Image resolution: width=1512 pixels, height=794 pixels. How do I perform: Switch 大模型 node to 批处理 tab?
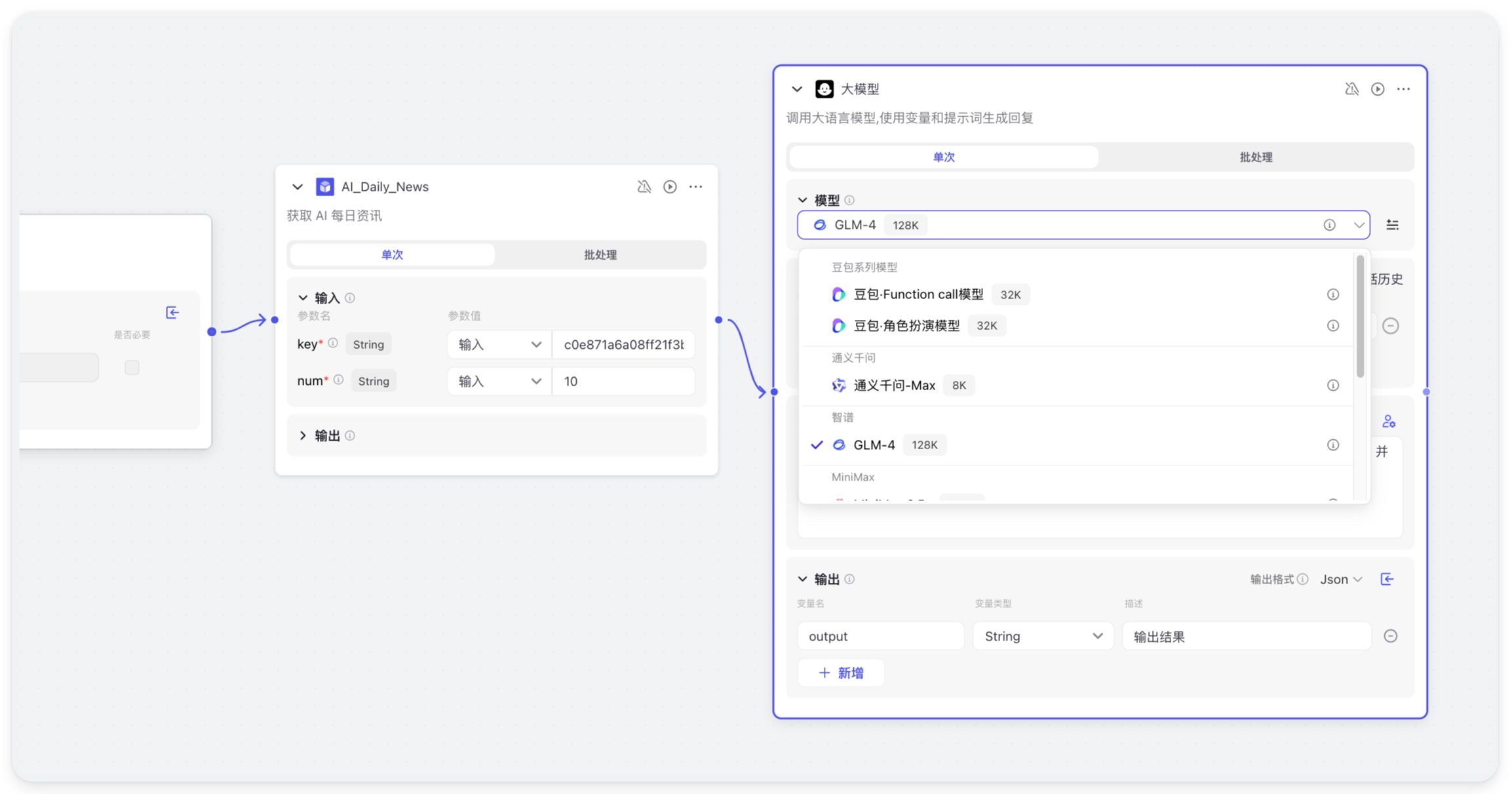1255,157
